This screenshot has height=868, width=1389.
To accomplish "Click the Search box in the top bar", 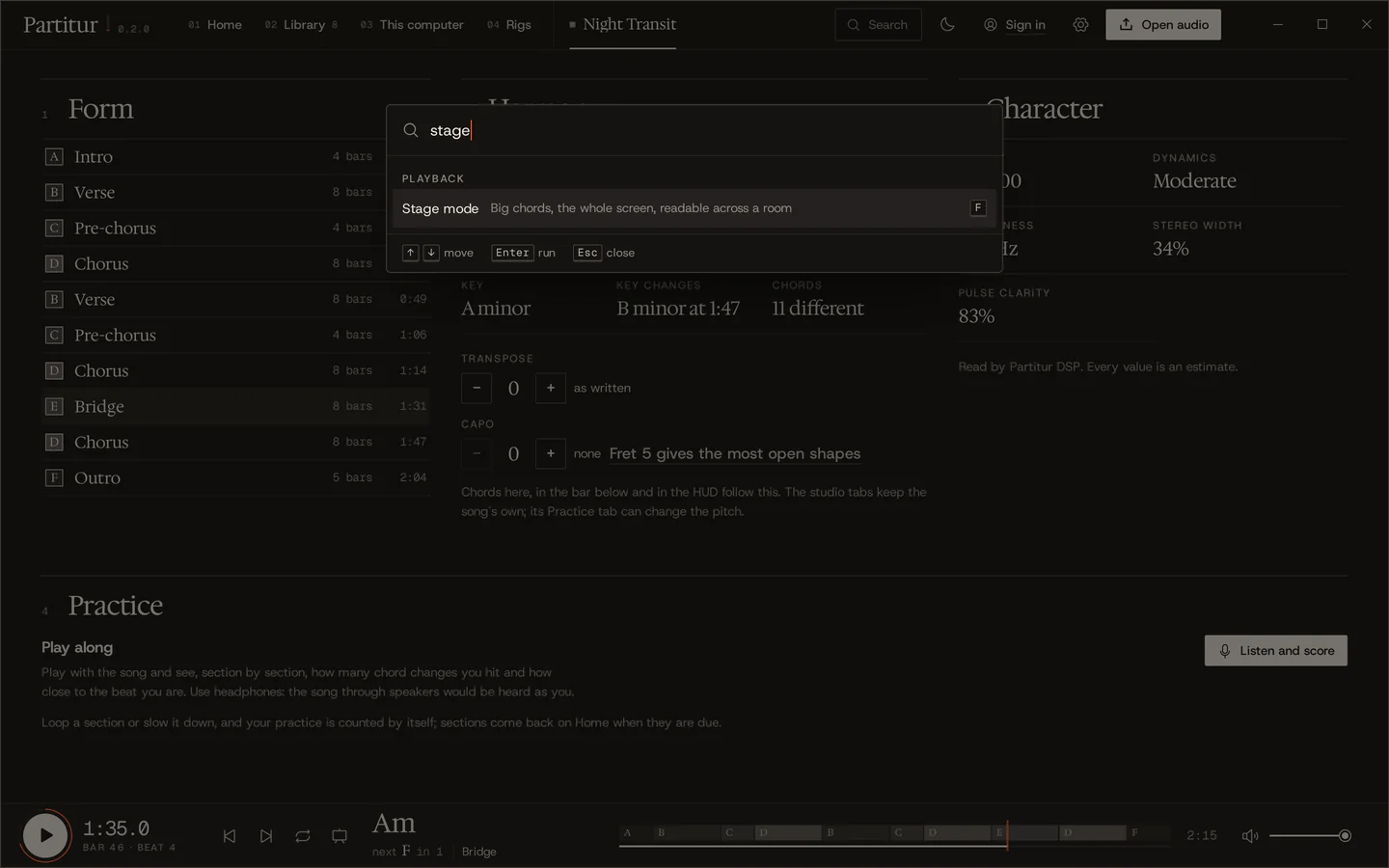I will click(x=878, y=25).
